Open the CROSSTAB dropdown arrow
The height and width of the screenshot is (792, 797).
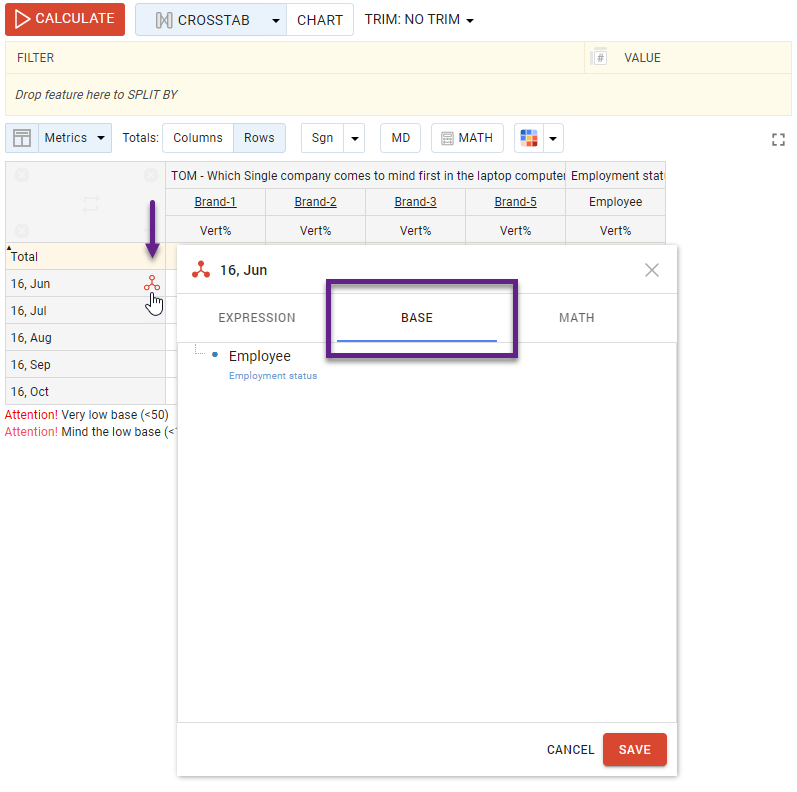point(275,20)
